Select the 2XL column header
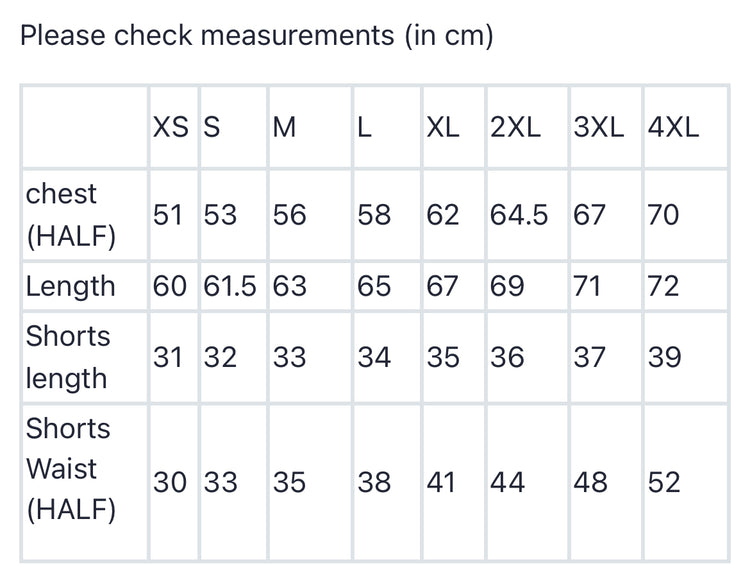Image resolution: width=750 pixels, height=571 pixels. 516,127
